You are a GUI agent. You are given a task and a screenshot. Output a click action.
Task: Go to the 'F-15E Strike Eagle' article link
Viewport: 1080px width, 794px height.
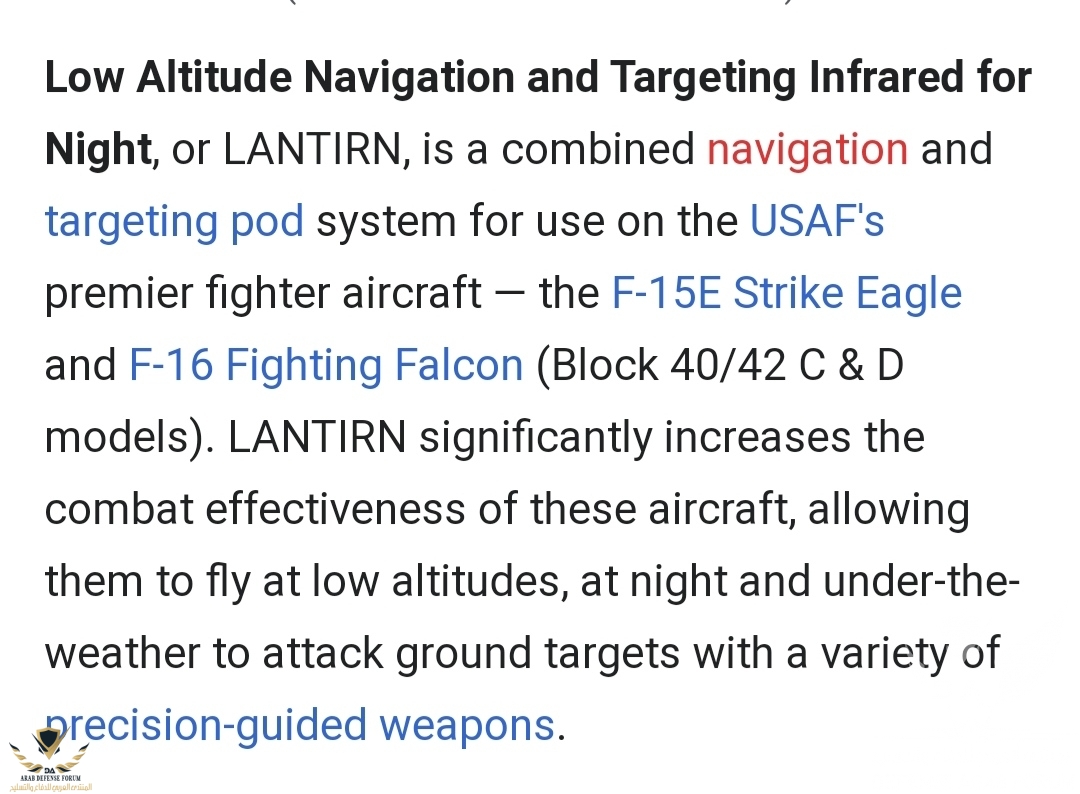tap(786, 294)
